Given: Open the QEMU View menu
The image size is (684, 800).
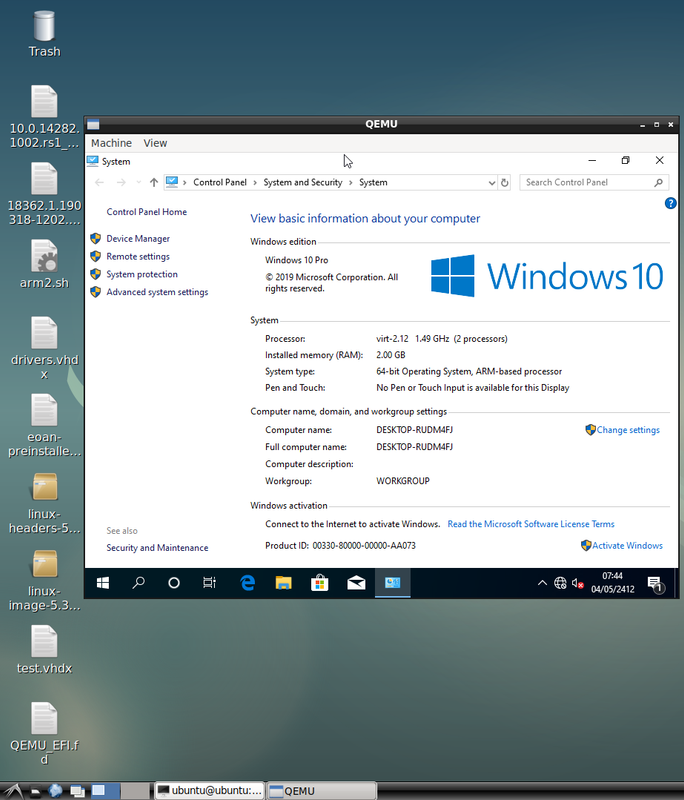Looking at the screenshot, I should coord(155,143).
